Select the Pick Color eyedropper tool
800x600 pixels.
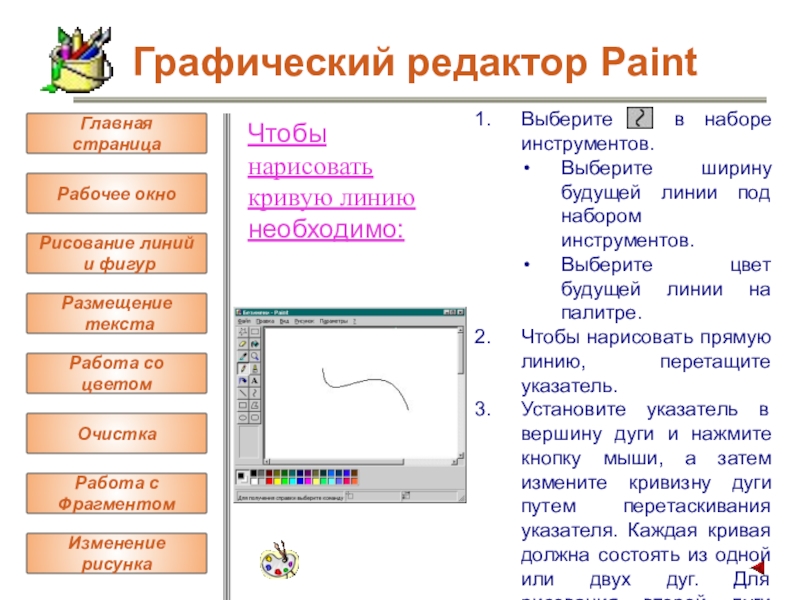click(243, 356)
